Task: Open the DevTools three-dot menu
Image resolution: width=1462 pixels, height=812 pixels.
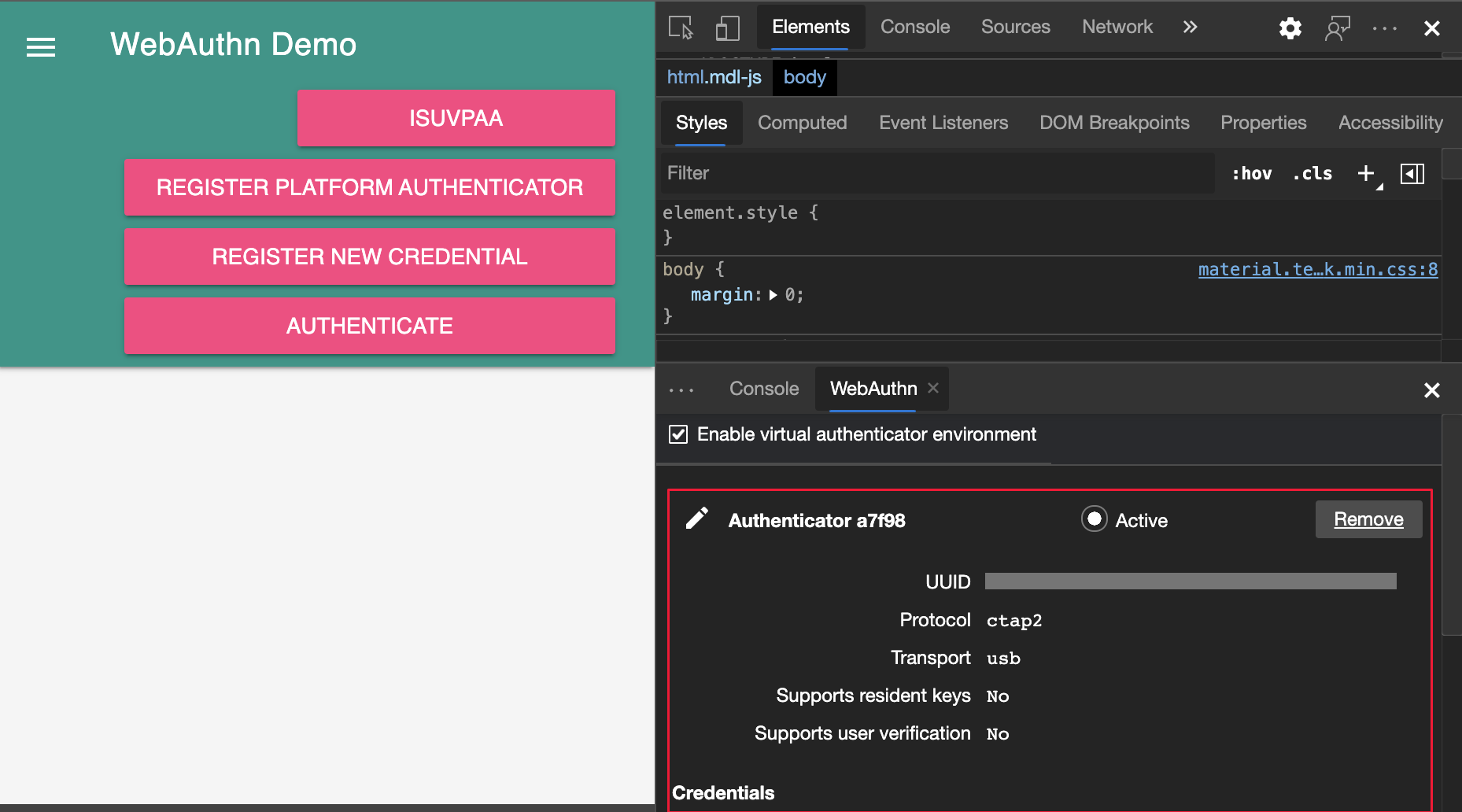Action: [x=1383, y=28]
